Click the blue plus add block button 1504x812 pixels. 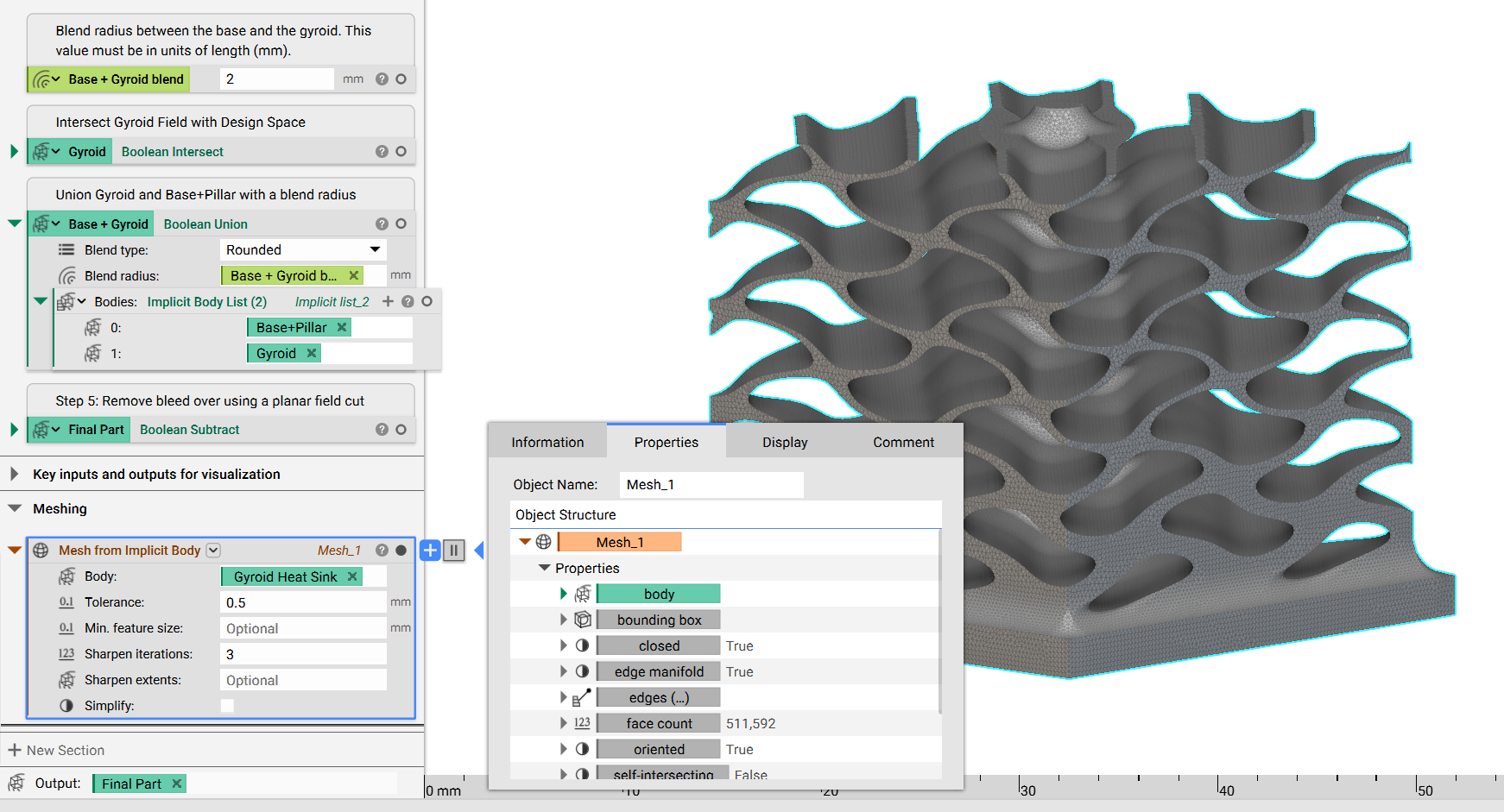[430, 550]
